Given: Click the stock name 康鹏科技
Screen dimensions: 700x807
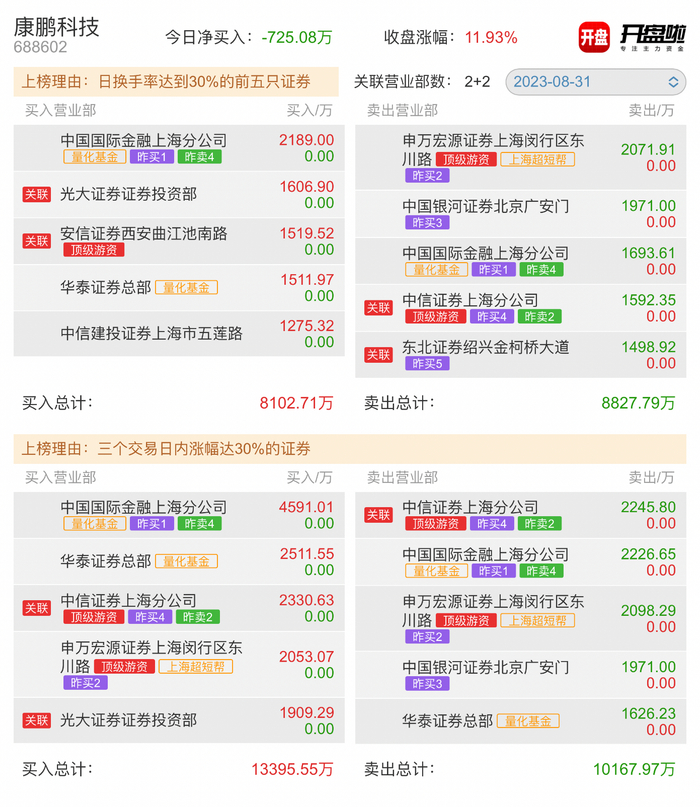Looking at the screenshot, I should (x=56, y=27).
